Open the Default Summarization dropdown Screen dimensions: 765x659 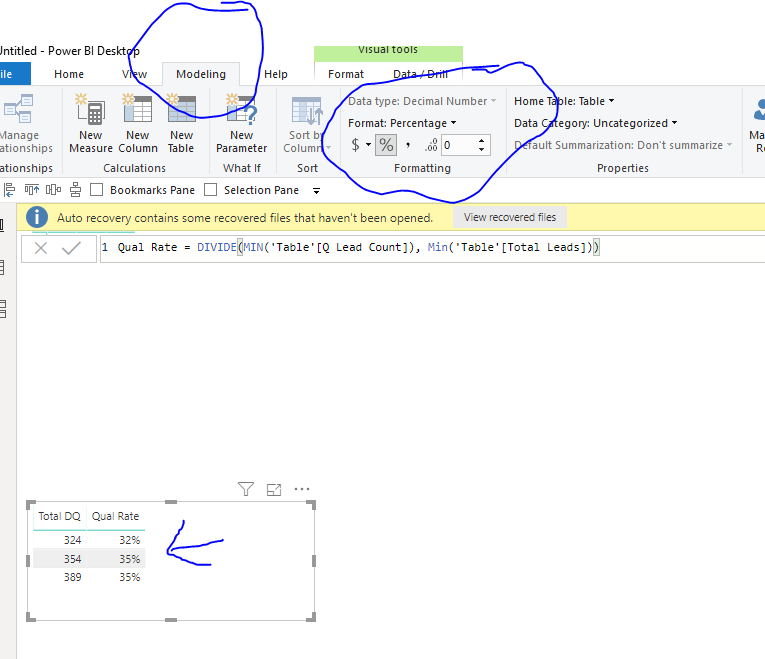coord(624,145)
